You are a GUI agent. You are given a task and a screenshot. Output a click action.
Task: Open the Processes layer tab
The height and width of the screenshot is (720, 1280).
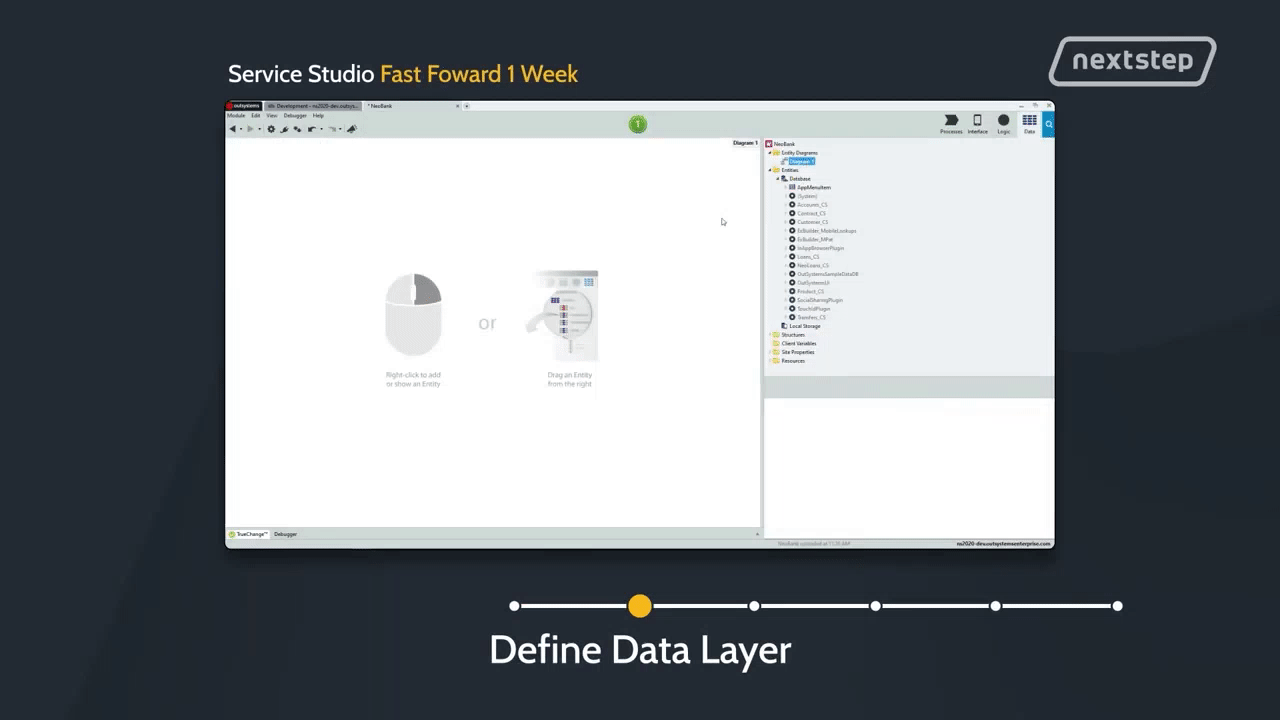[x=951, y=123]
